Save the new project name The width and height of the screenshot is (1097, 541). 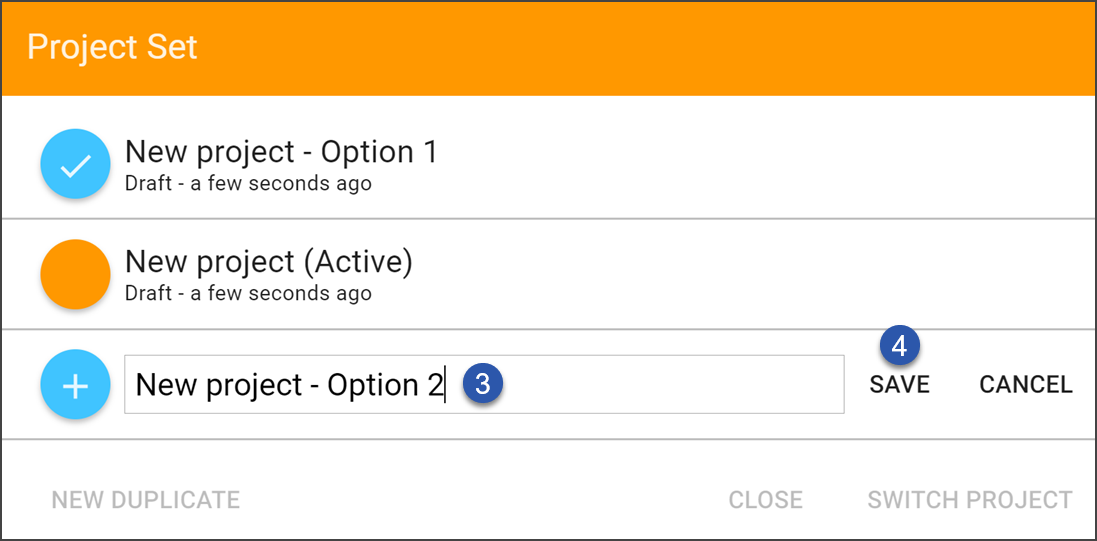pyautogui.click(x=900, y=384)
